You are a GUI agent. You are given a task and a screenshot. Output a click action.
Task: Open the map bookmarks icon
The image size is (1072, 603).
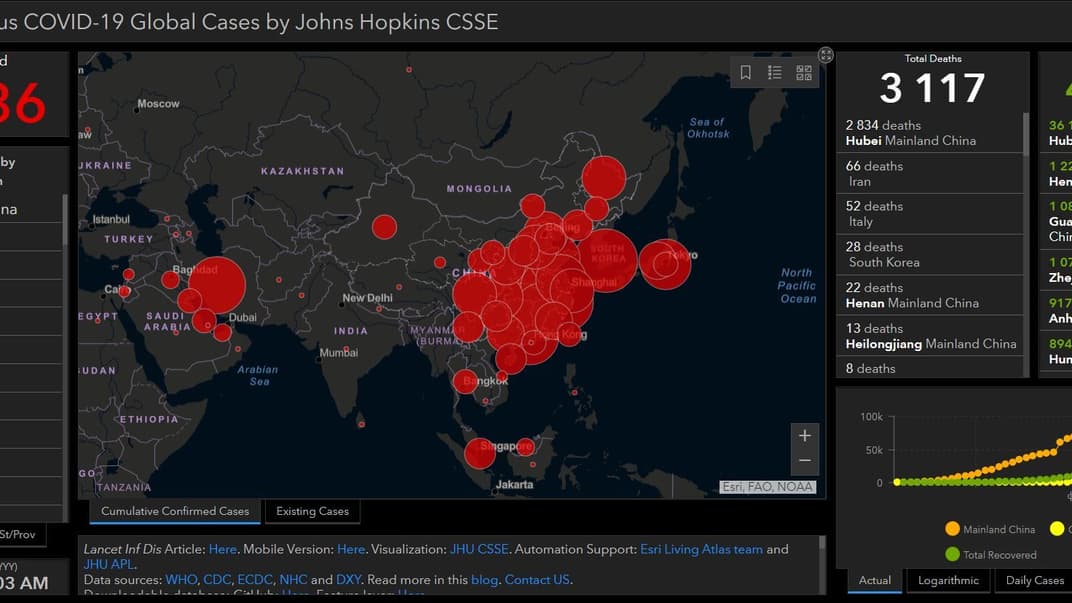pyautogui.click(x=746, y=72)
